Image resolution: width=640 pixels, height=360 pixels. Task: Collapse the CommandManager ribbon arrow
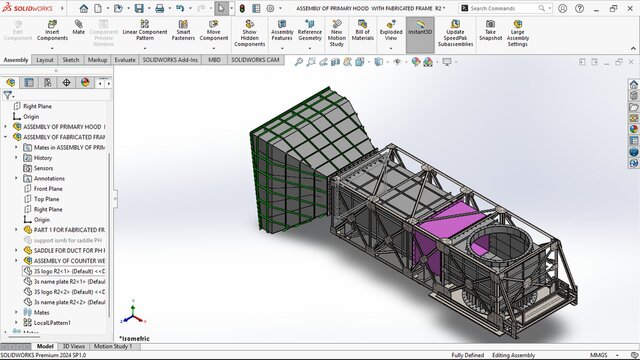(633, 49)
